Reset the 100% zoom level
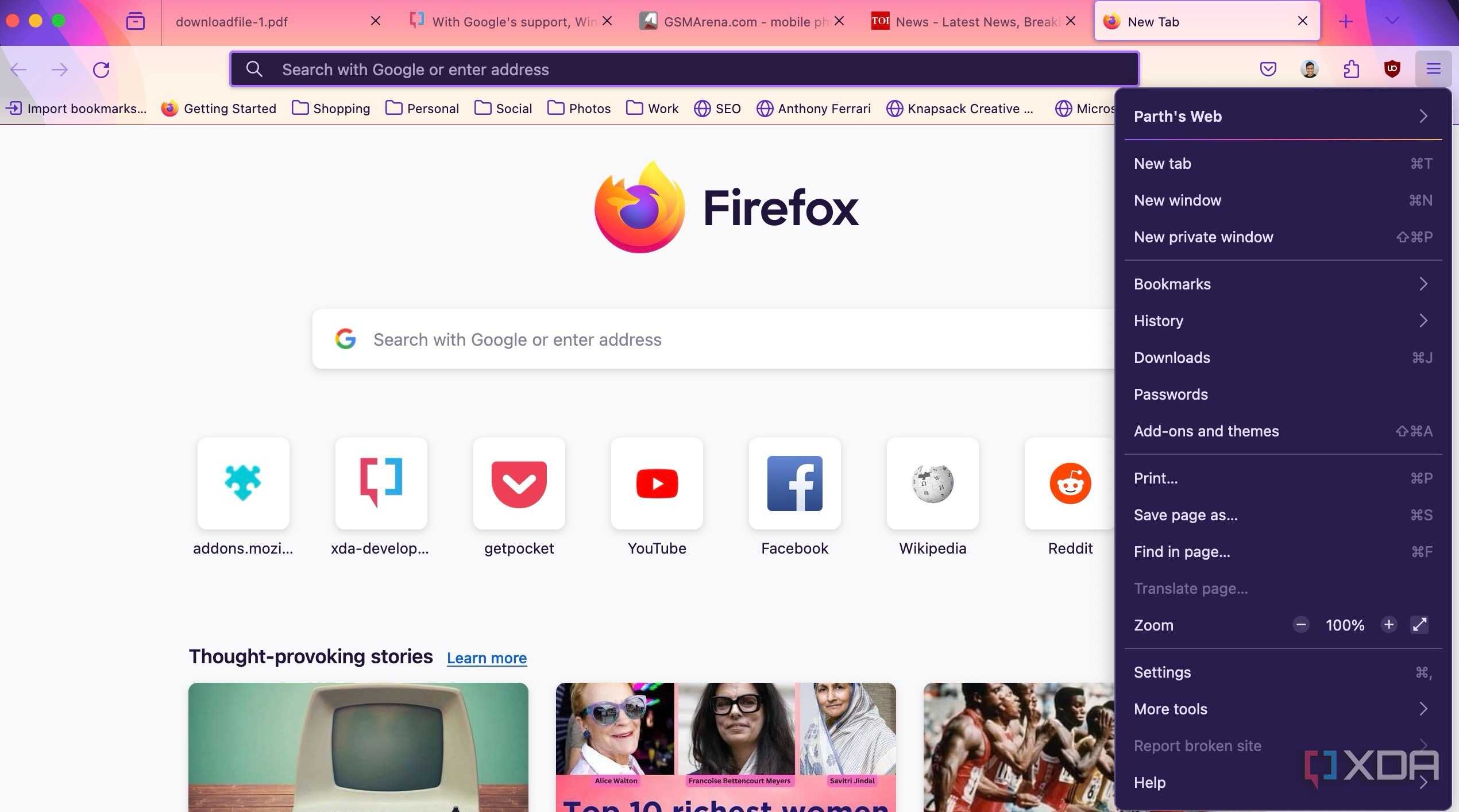Viewport: 1459px width, 812px height. (x=1345, y=625)
